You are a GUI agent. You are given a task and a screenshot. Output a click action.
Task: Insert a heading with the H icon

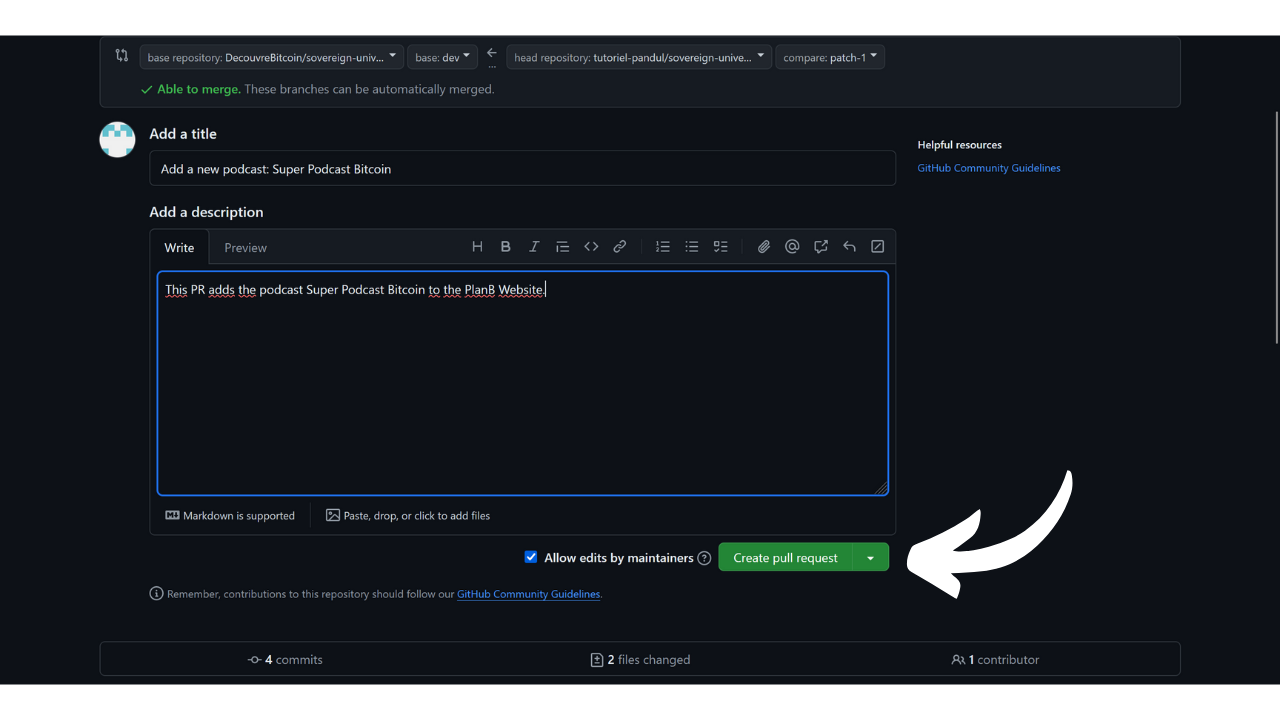(x=477, y=247)
